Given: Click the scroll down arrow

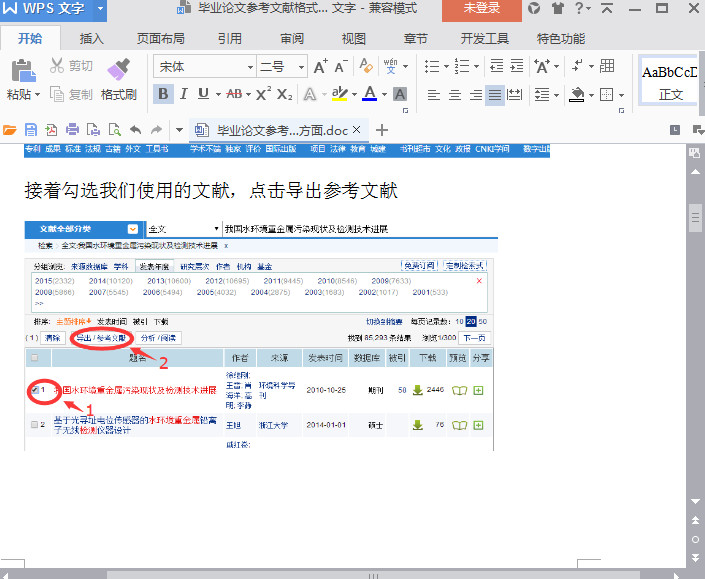Looking at the screenshot, I should click(695, 501).
